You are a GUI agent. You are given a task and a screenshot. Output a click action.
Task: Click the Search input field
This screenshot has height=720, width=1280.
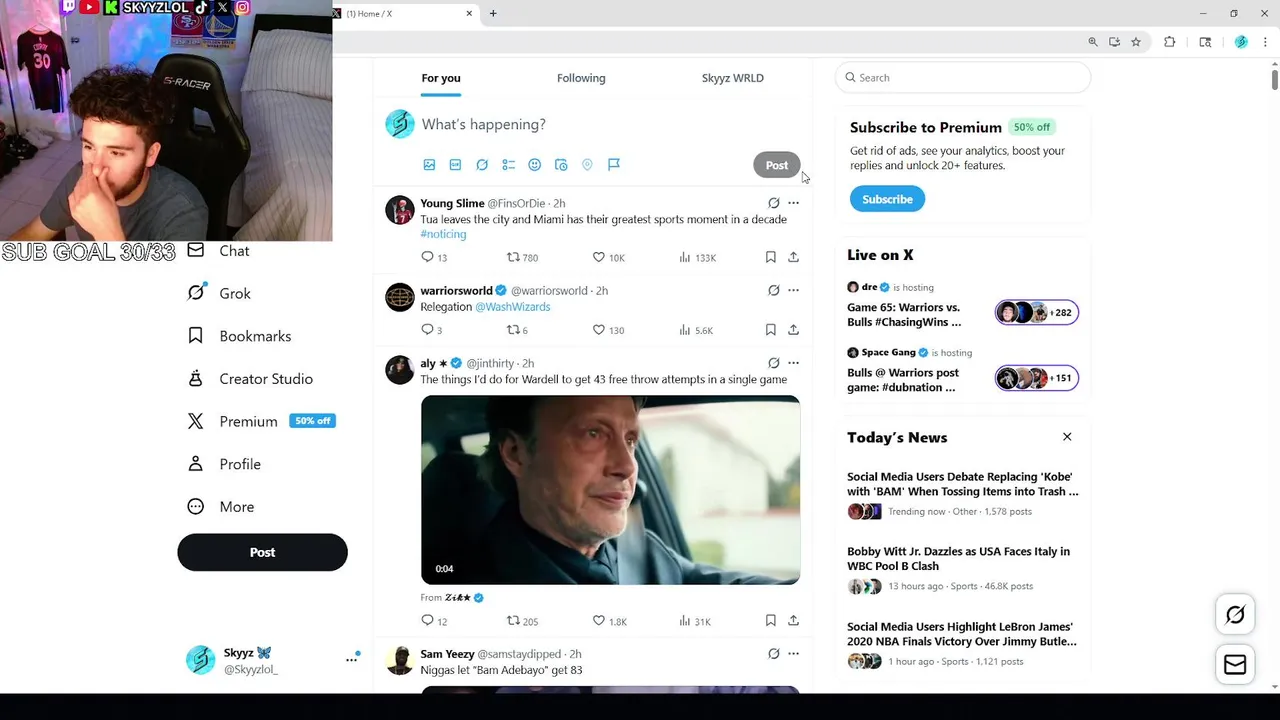(x=962, y=78)
